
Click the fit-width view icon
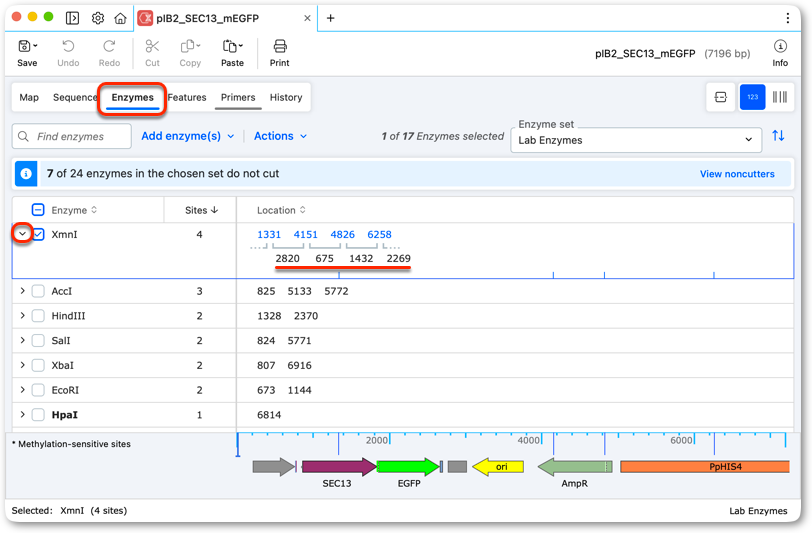point(720,97)
